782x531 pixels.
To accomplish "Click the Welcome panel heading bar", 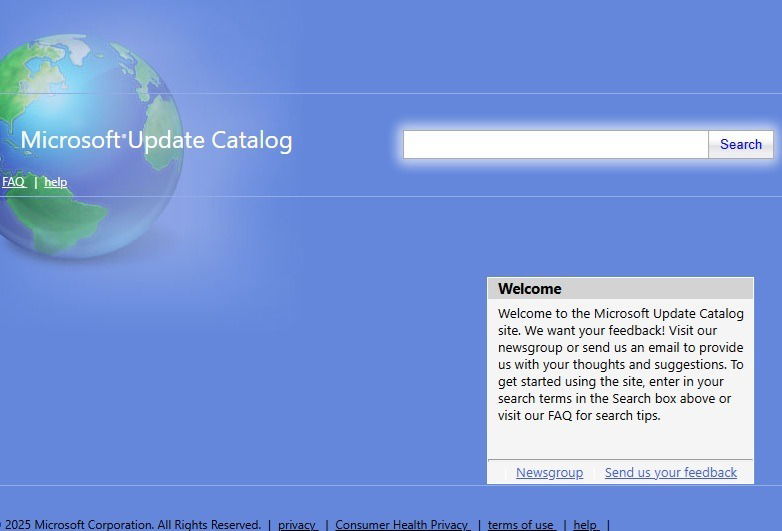I will click(620, 289).
